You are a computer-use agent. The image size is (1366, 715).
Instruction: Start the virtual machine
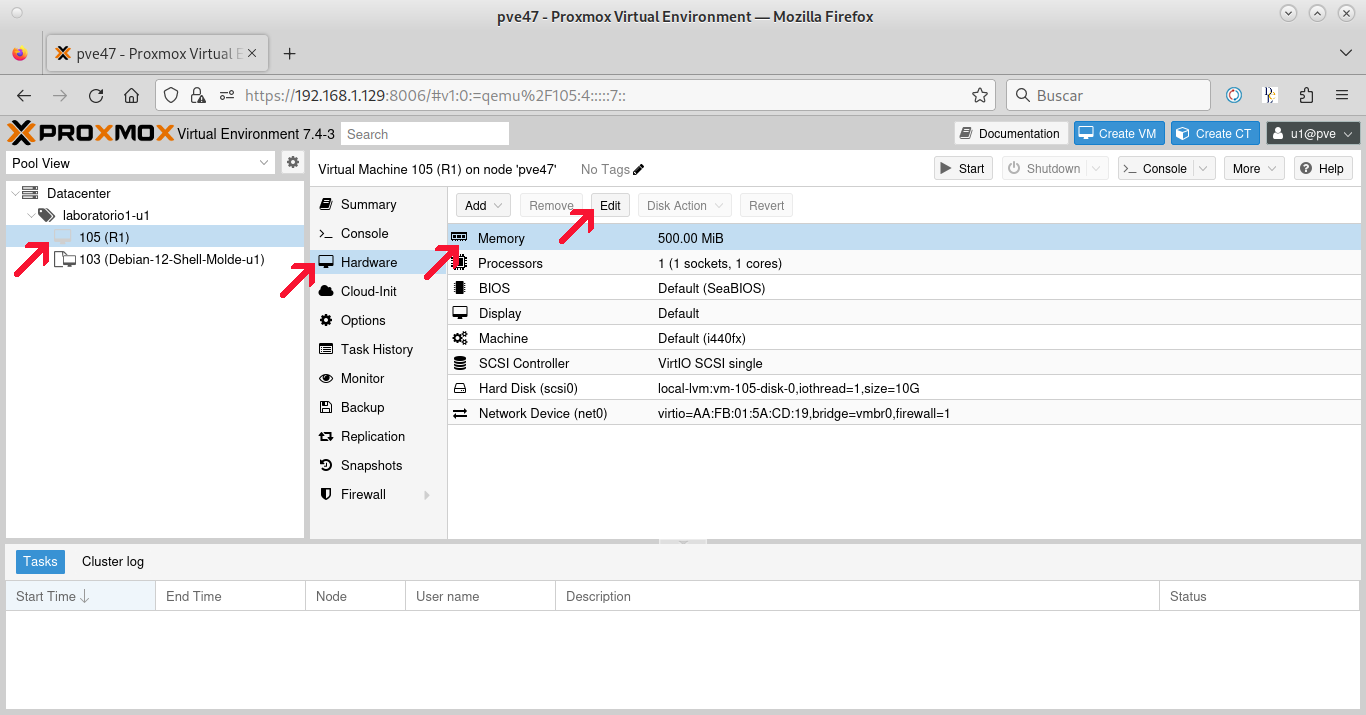963,169
